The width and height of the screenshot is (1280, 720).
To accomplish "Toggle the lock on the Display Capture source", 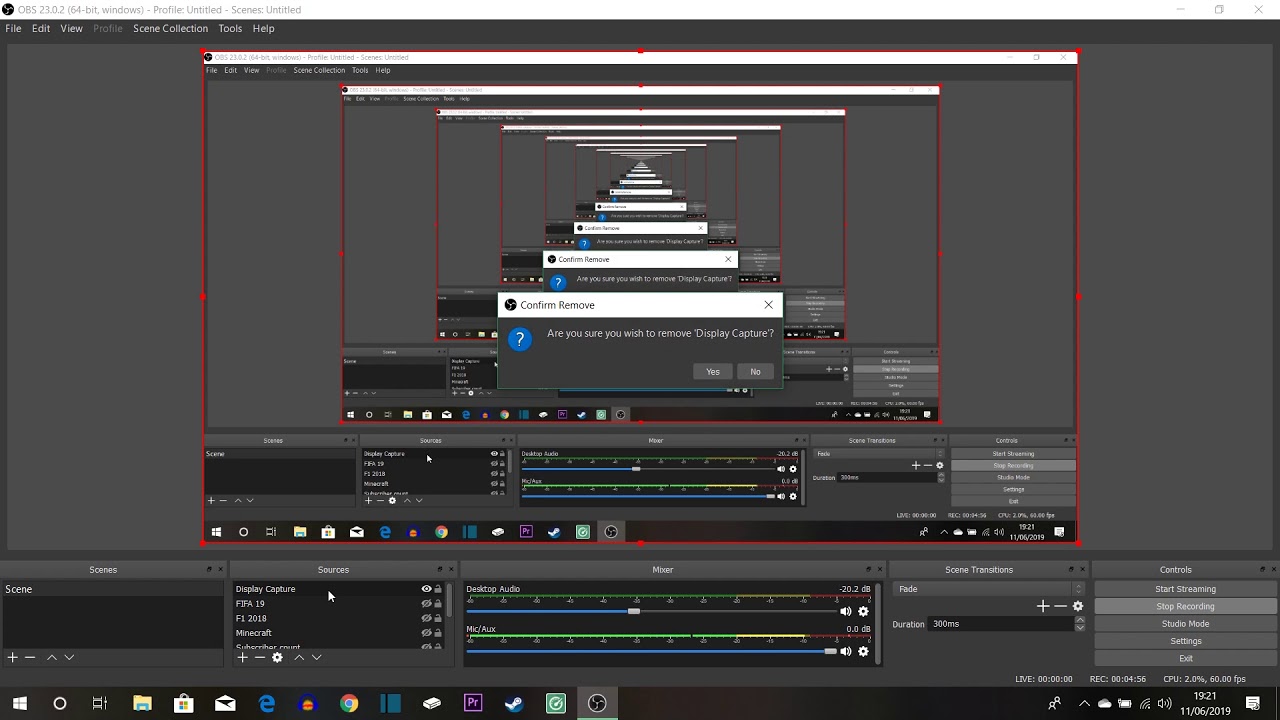I will pyautogui.click(x=438, y=589).
